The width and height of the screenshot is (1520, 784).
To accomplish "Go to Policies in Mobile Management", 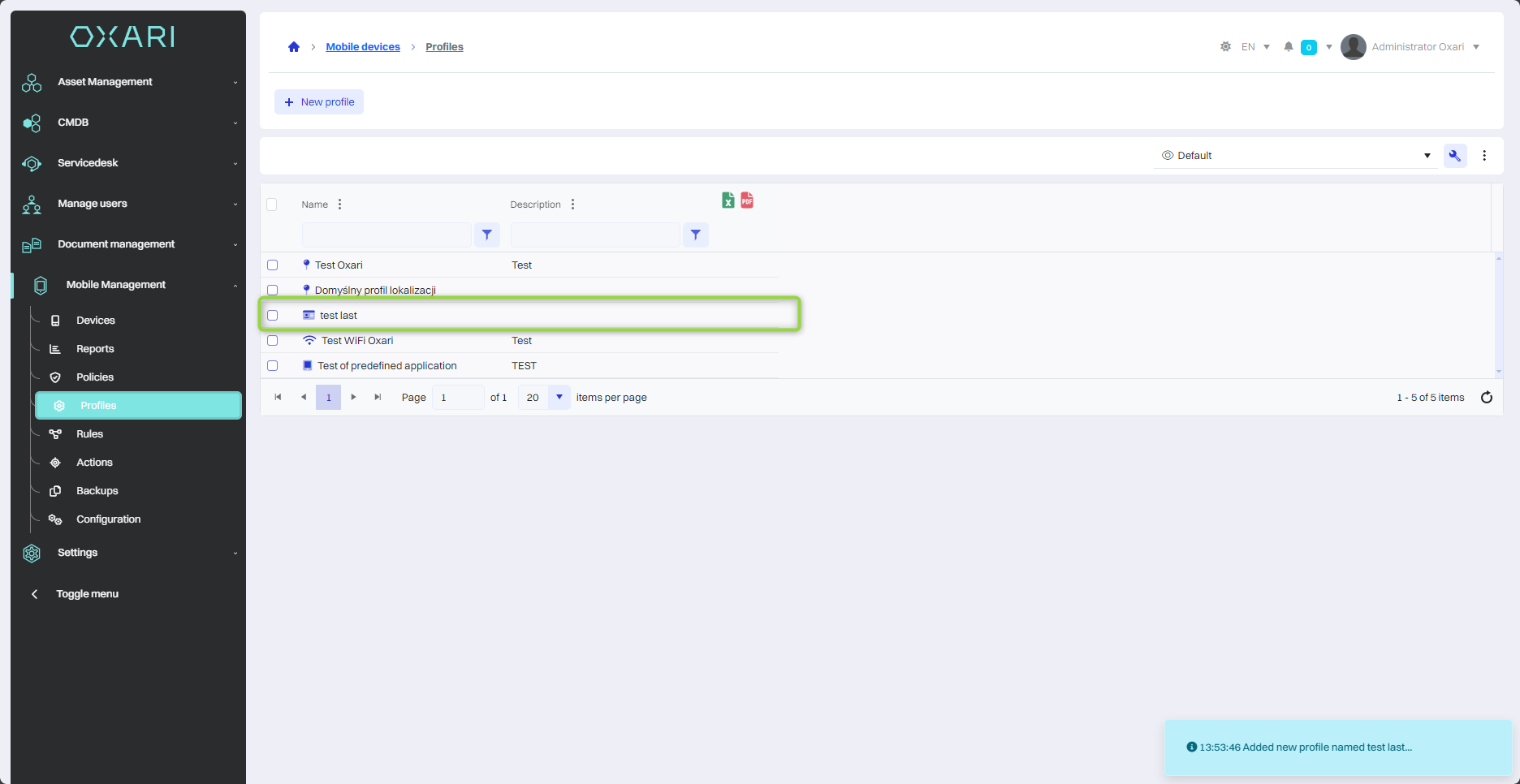I will coord(94,377).
